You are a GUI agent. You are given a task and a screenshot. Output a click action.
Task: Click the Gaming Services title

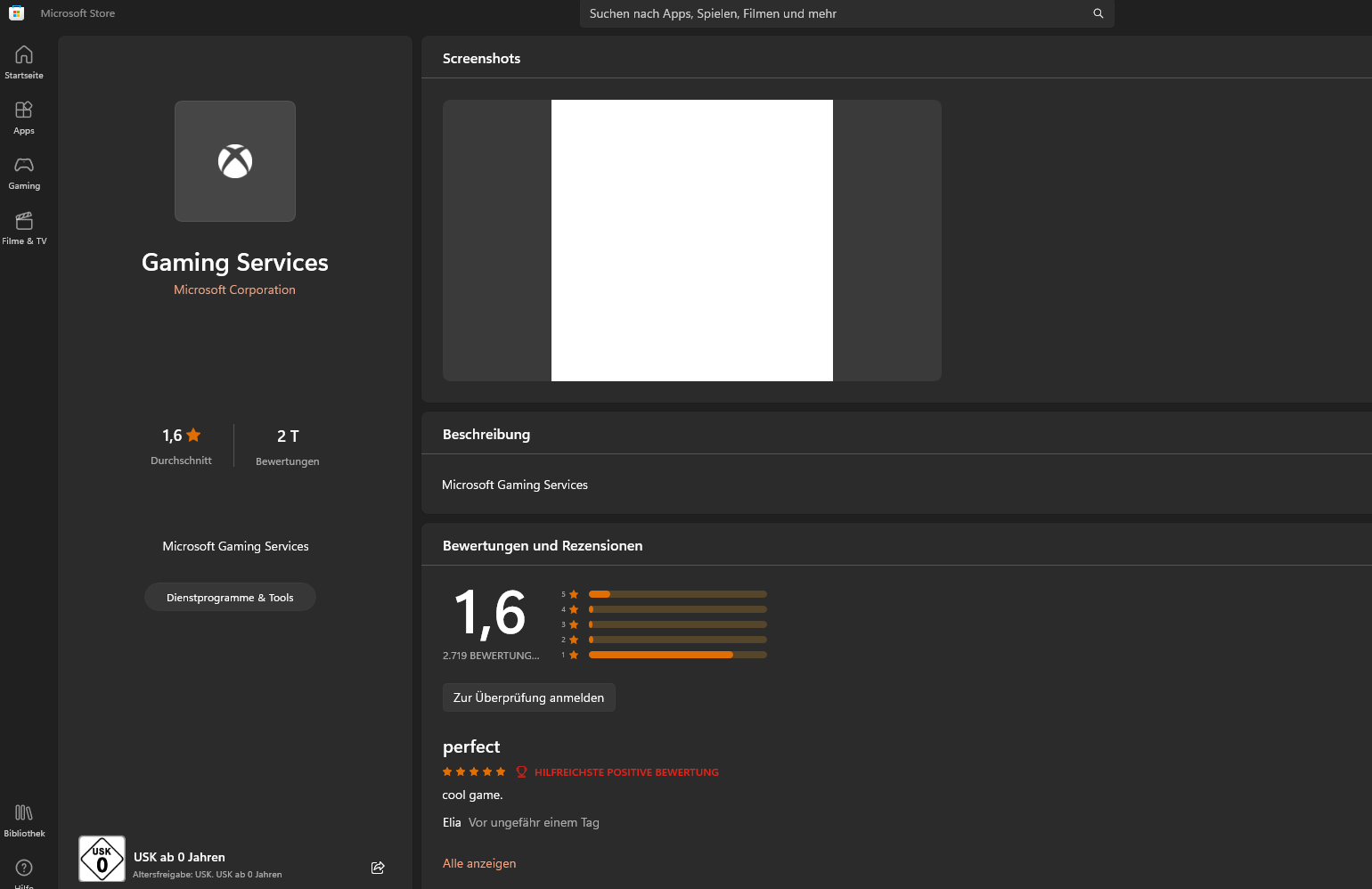(235, 262)
